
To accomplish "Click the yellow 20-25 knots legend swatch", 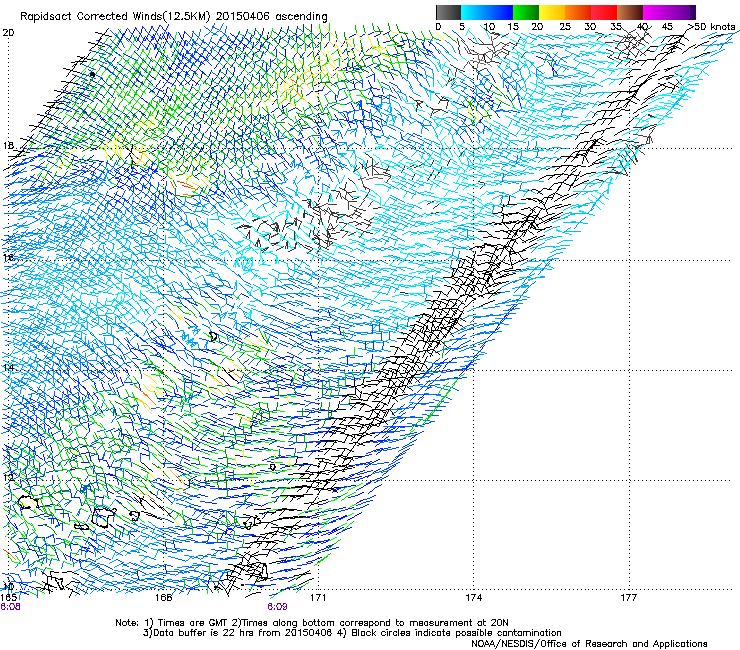I will (x=552, y=12).
